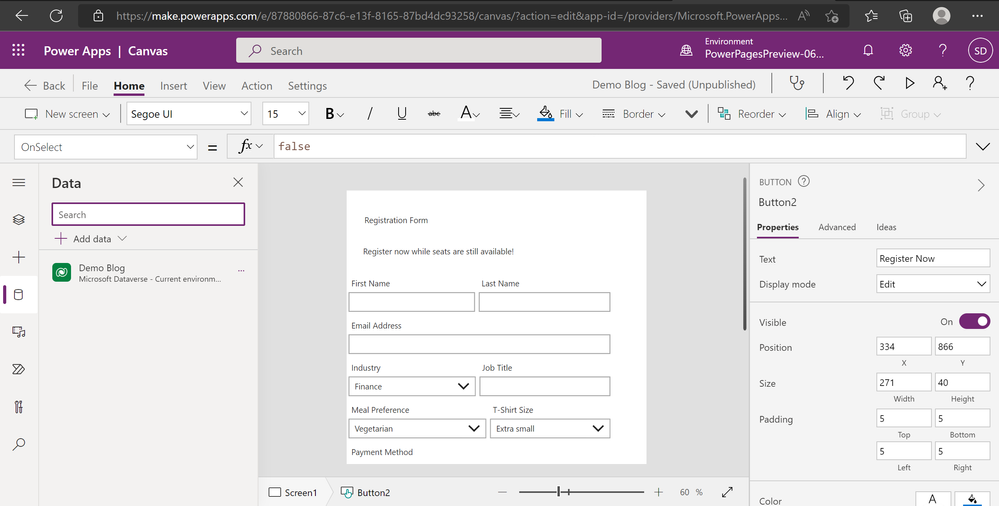Expand the Add data menu
This screenshot has height=506, width=999.
pos(90,238)
